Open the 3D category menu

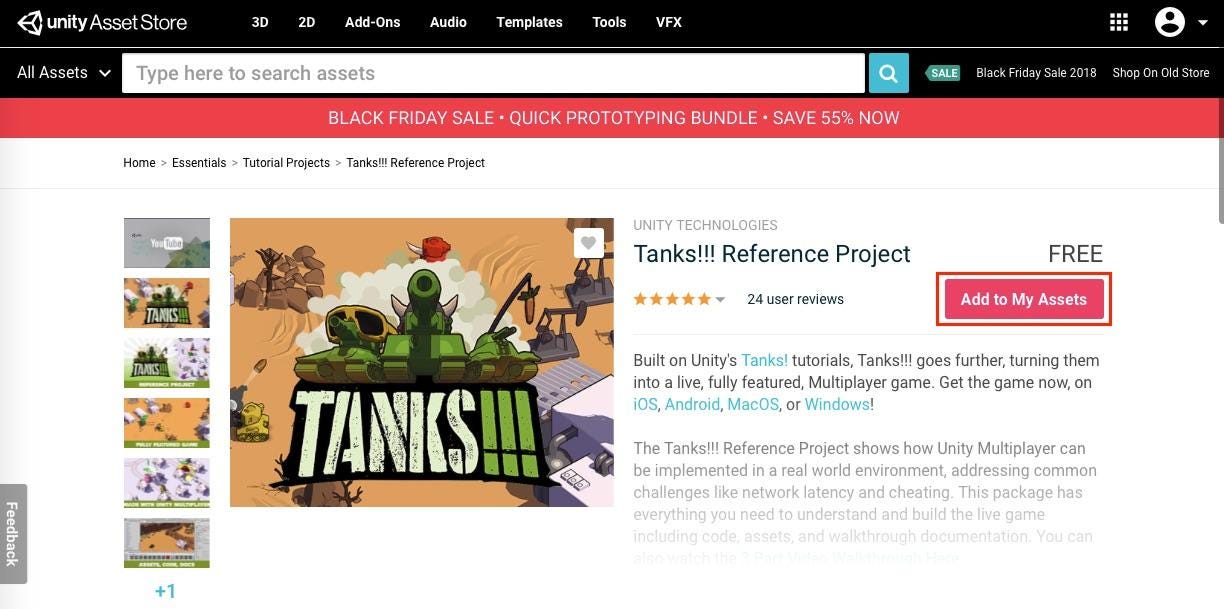[x=260, y=22]
